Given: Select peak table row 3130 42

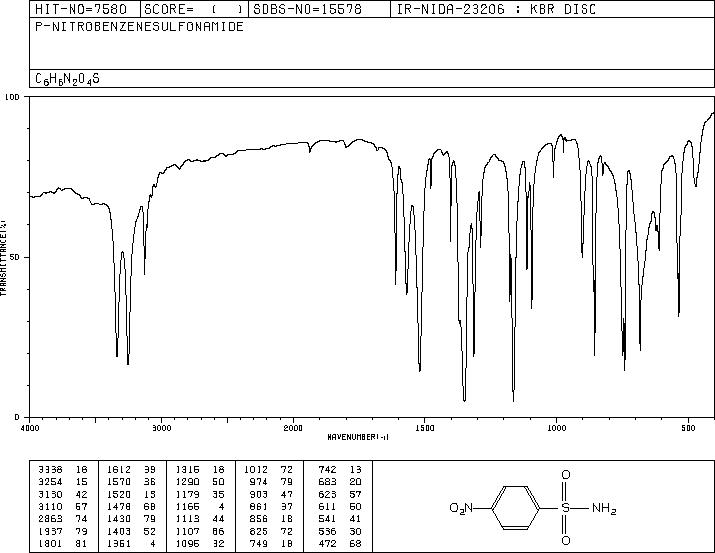Looking at the screenshot, I should click(63, 494).
